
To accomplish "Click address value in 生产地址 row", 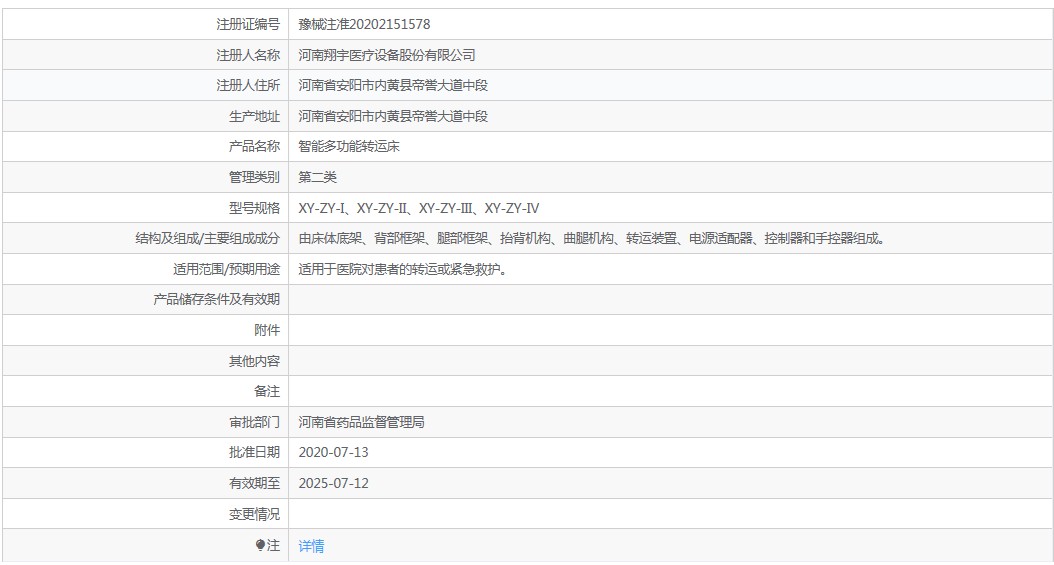I will (x=393, y=116).
